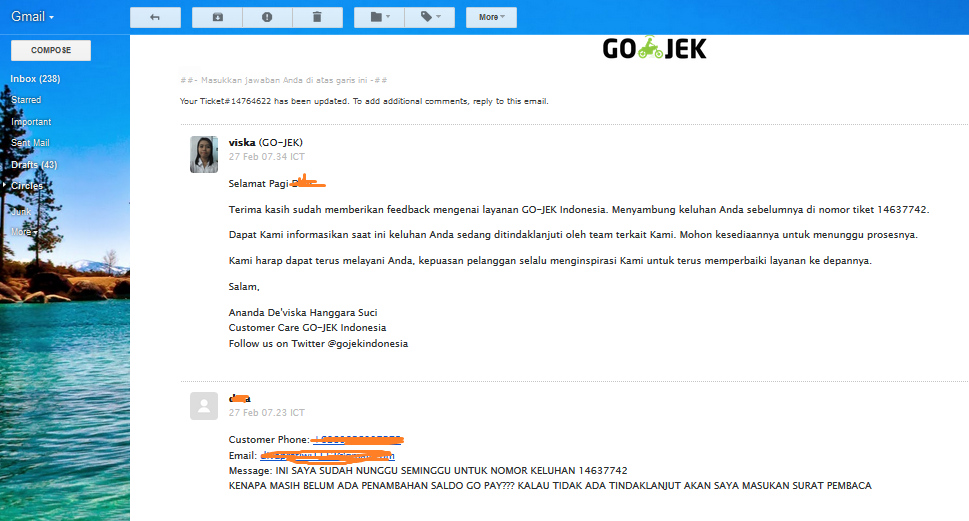Click 'Customer Care GO-JEK Indonesia' signature line
This screenshot has height=521, width=969.
coord(307,328)
